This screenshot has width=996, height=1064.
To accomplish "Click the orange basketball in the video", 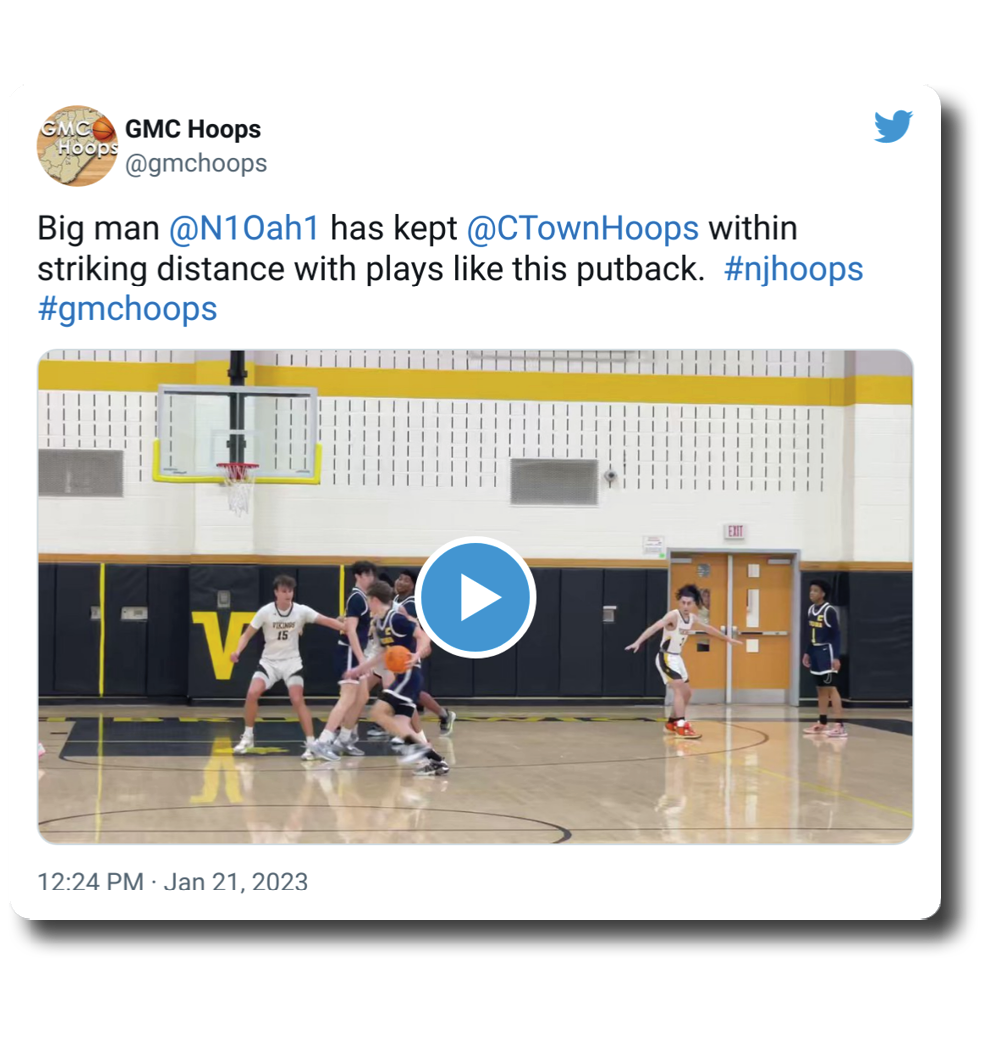I will click(x=398, y=658).
